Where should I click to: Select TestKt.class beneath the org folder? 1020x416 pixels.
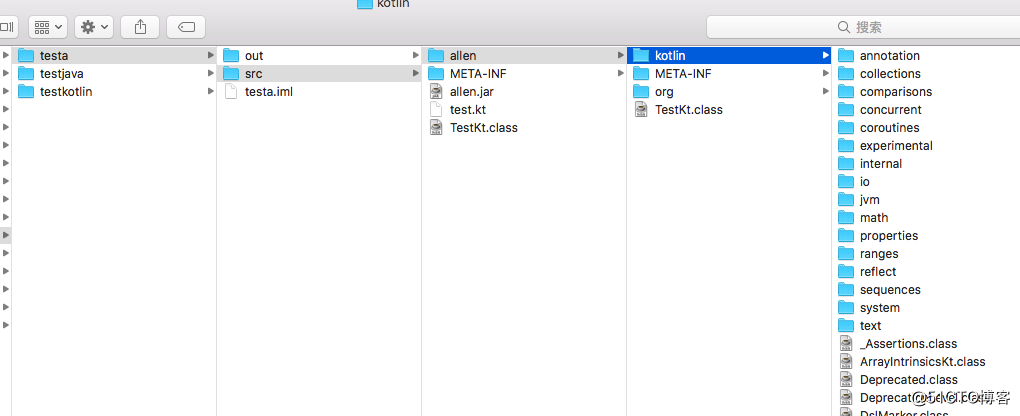(x=689, y=109)
